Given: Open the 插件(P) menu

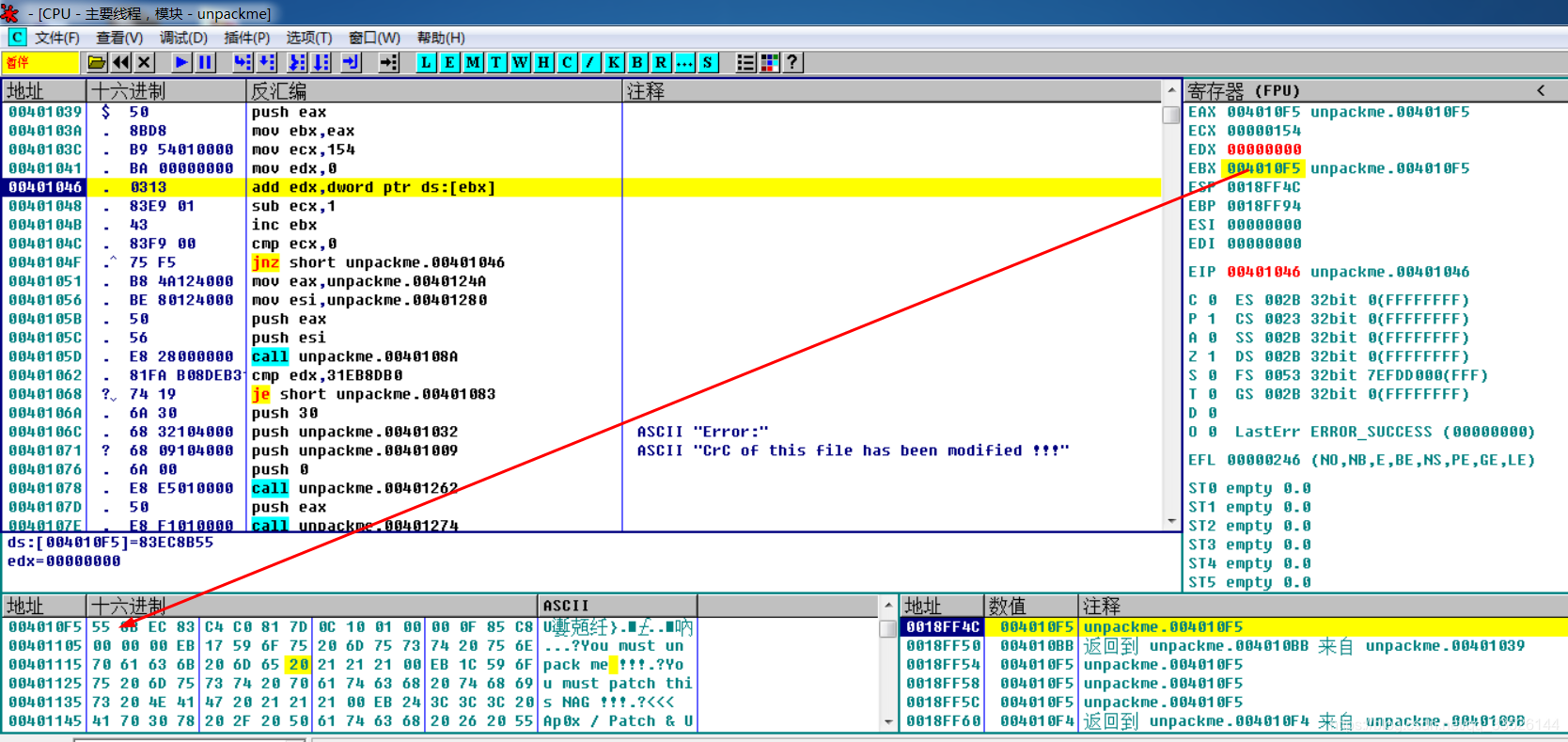Looking at the screenshot, I should tap(246, 38).
